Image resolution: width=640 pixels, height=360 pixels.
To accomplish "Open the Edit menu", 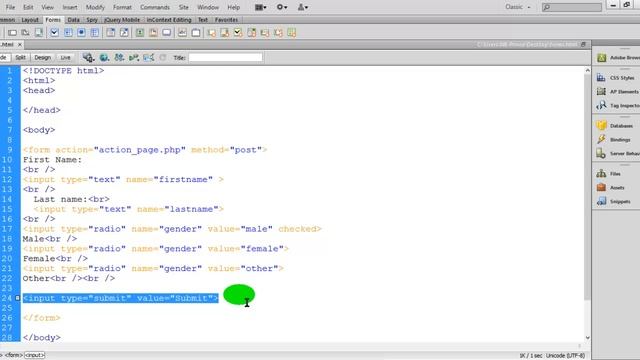I will click(x=28, y=7).
